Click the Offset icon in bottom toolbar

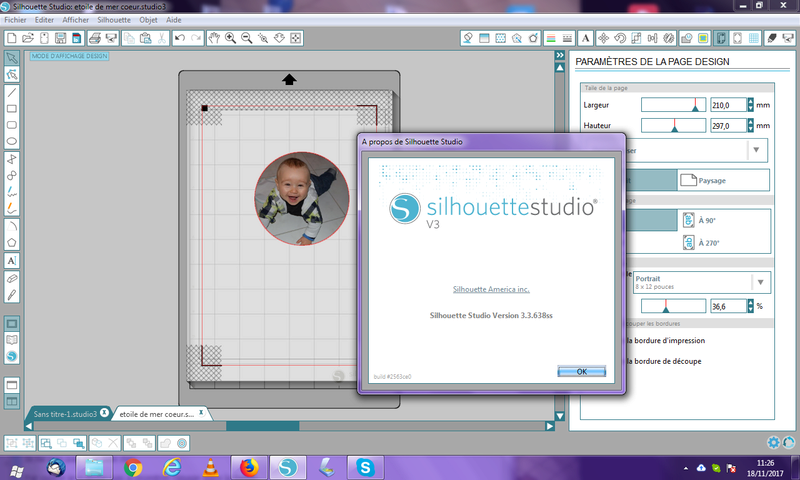pyautogui.click(x=182, y=443)
